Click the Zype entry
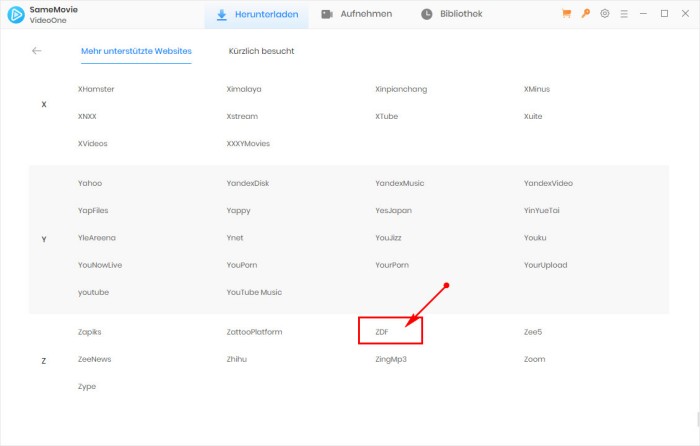Screen dimensions: 700x446 pos(87,387)
